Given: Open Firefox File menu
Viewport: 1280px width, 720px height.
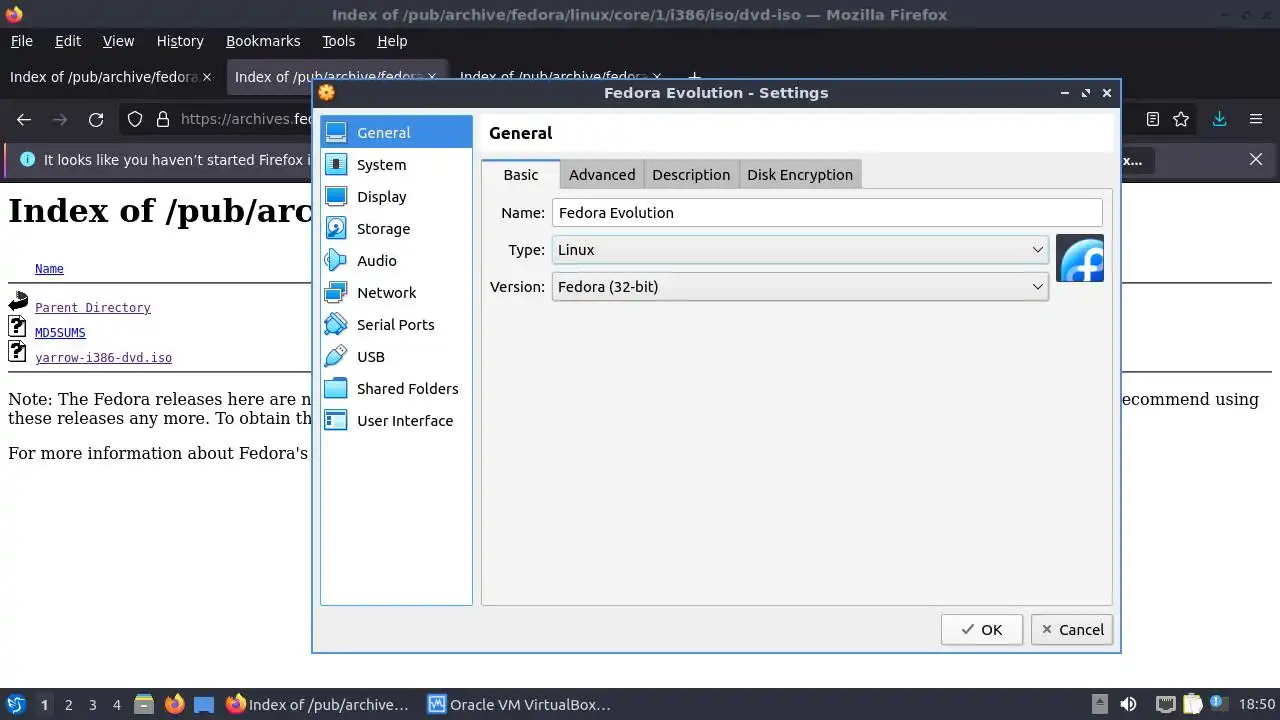Looking at the screenshot, I should coord(21,41).
